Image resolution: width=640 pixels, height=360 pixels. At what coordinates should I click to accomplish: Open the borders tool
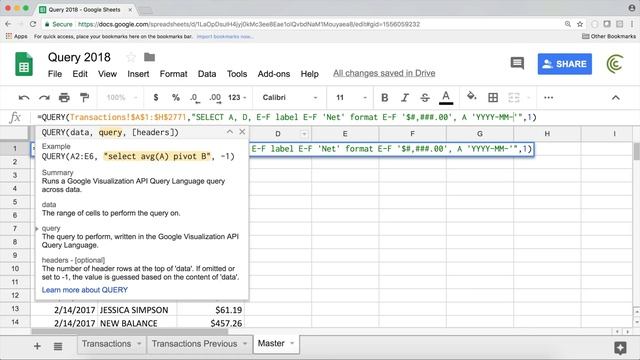click(x=493, y=98)
